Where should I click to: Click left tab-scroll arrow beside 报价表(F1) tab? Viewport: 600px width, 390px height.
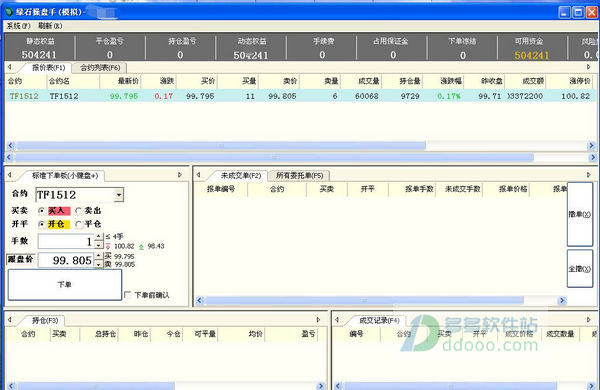[x=10, y=67]
